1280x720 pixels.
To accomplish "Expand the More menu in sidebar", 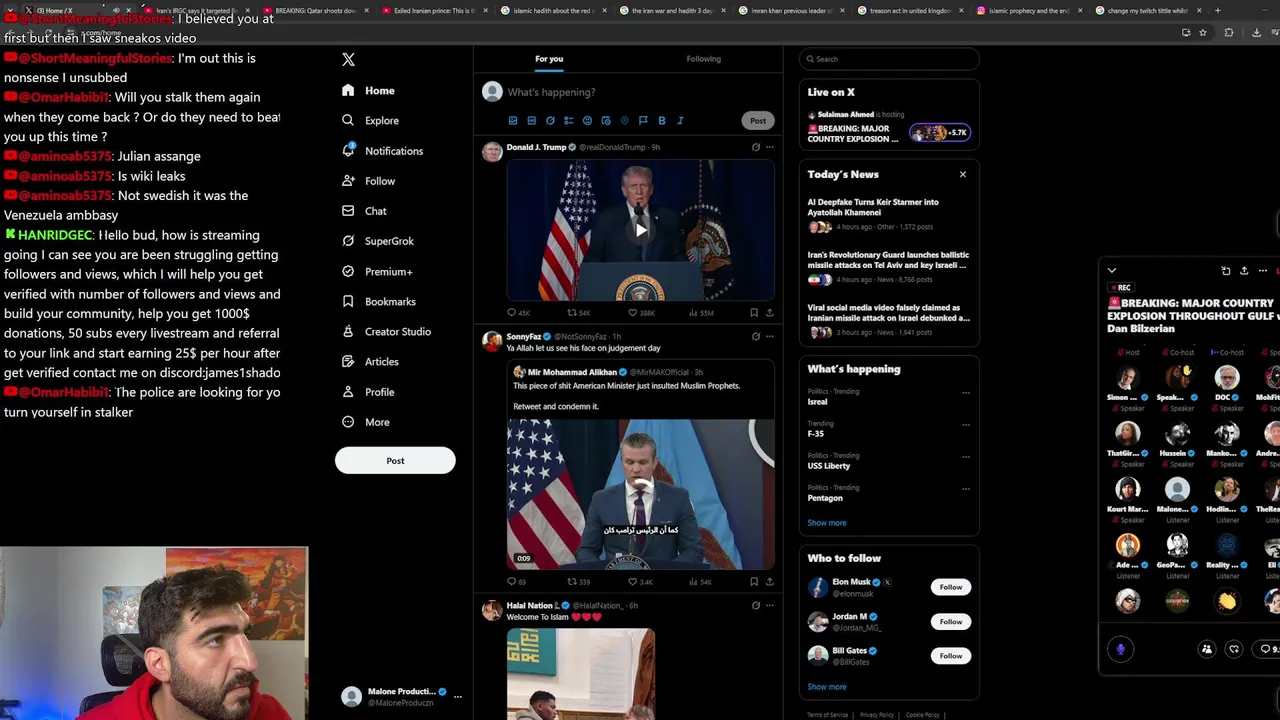I will point(366,422).
